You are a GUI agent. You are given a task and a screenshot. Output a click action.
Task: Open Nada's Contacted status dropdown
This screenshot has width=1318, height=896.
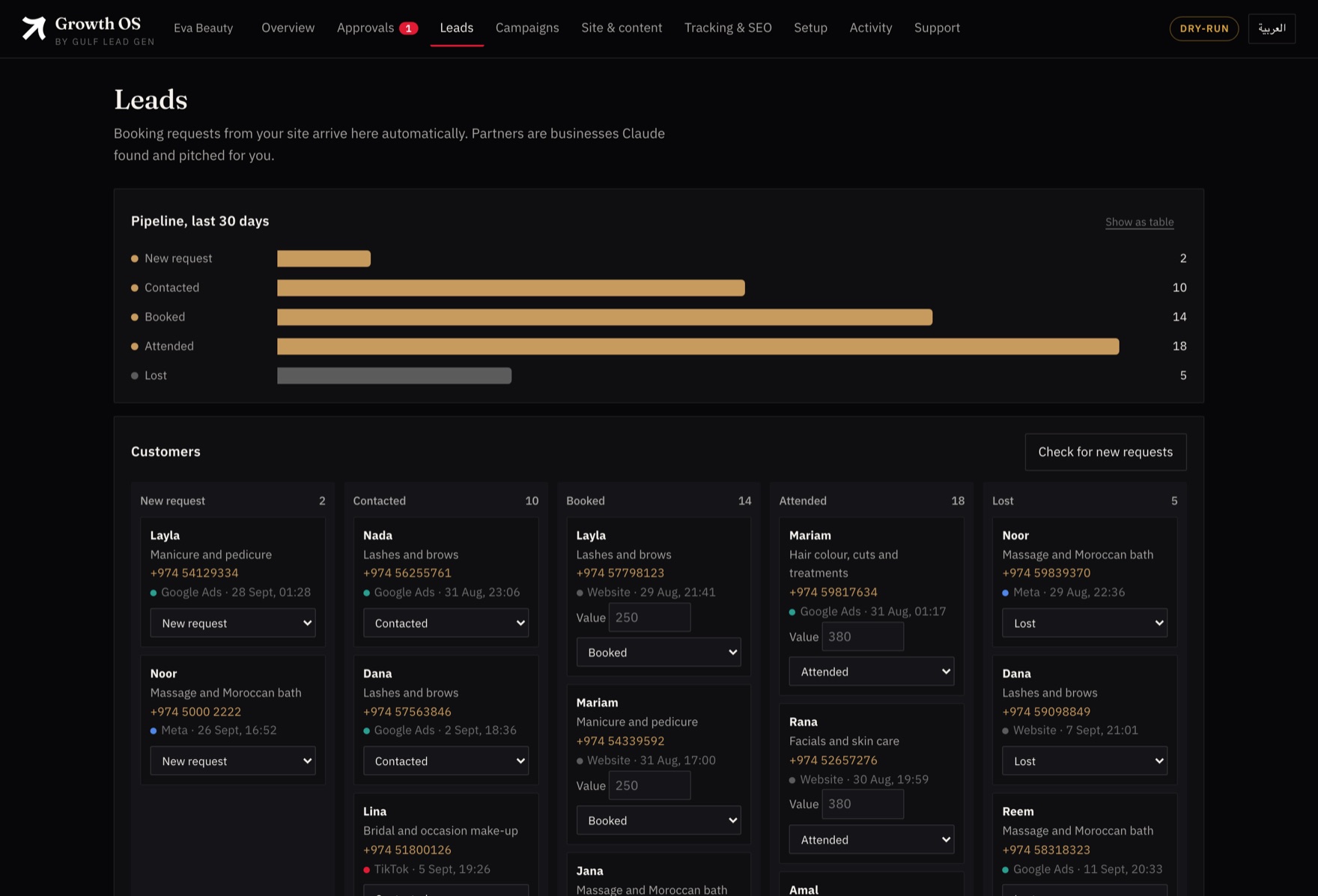tap(446, 623)
